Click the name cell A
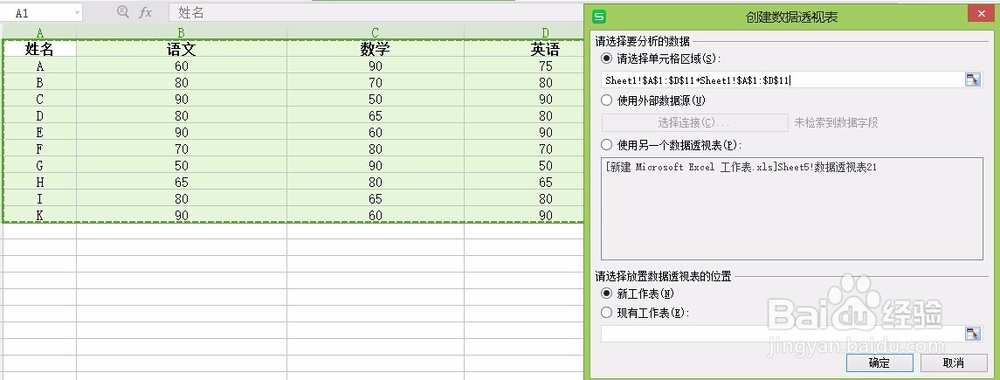1000x380 pixels. click(40, 66)
